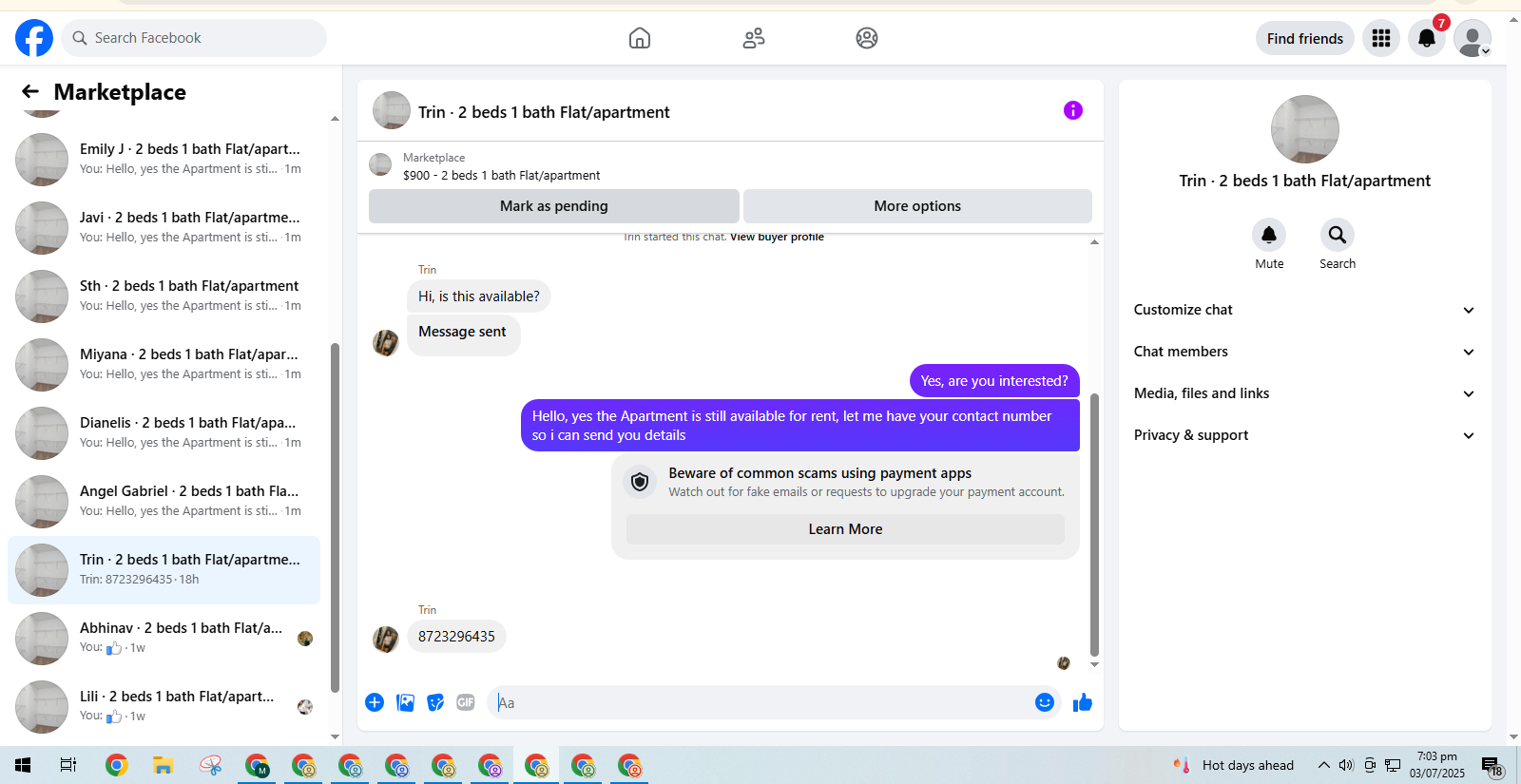Image resolution: width=1521 pixels, height=784 pixels.
Task: Click the shield icon in scam warning
Action: [x=640, y=482]
